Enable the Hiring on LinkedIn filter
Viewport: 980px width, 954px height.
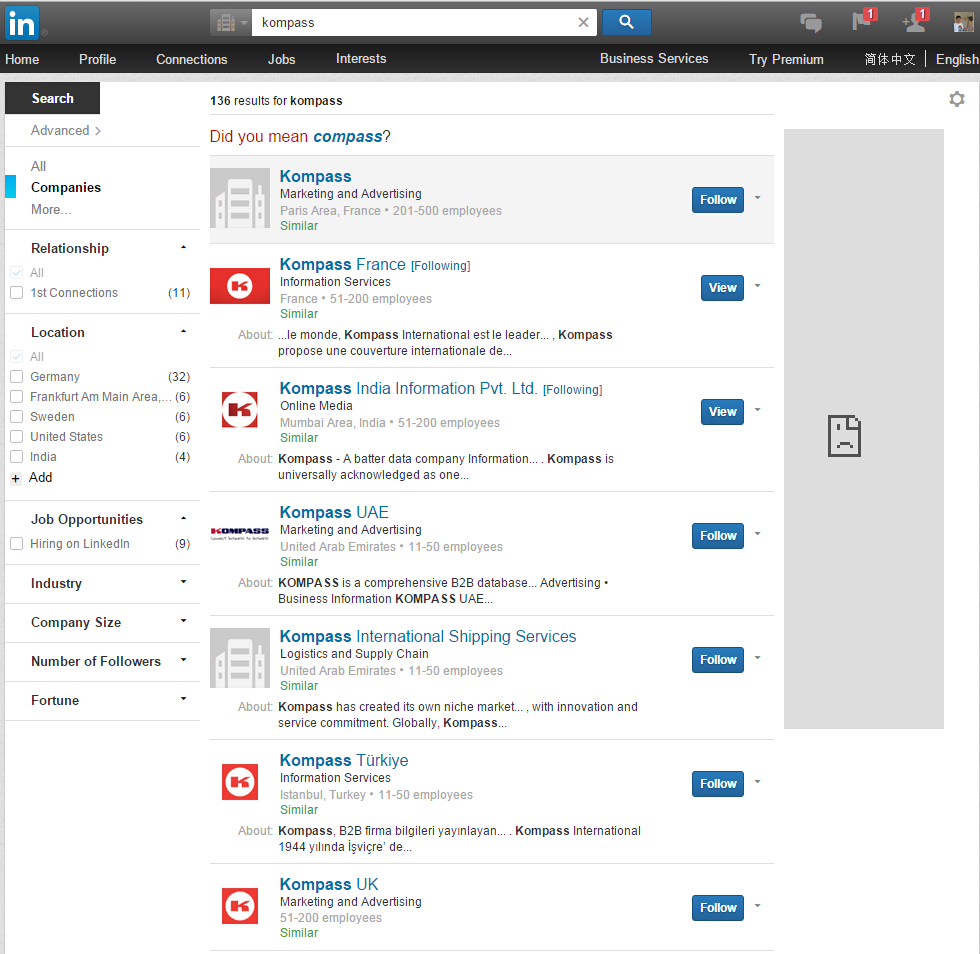coord(15,543)
